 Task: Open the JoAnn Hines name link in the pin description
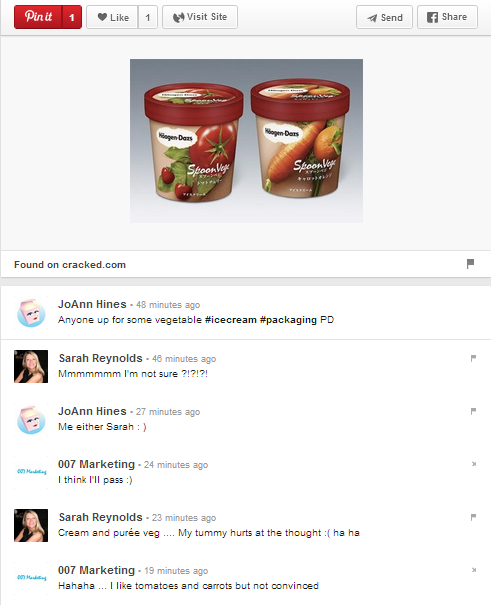(92, 304)
